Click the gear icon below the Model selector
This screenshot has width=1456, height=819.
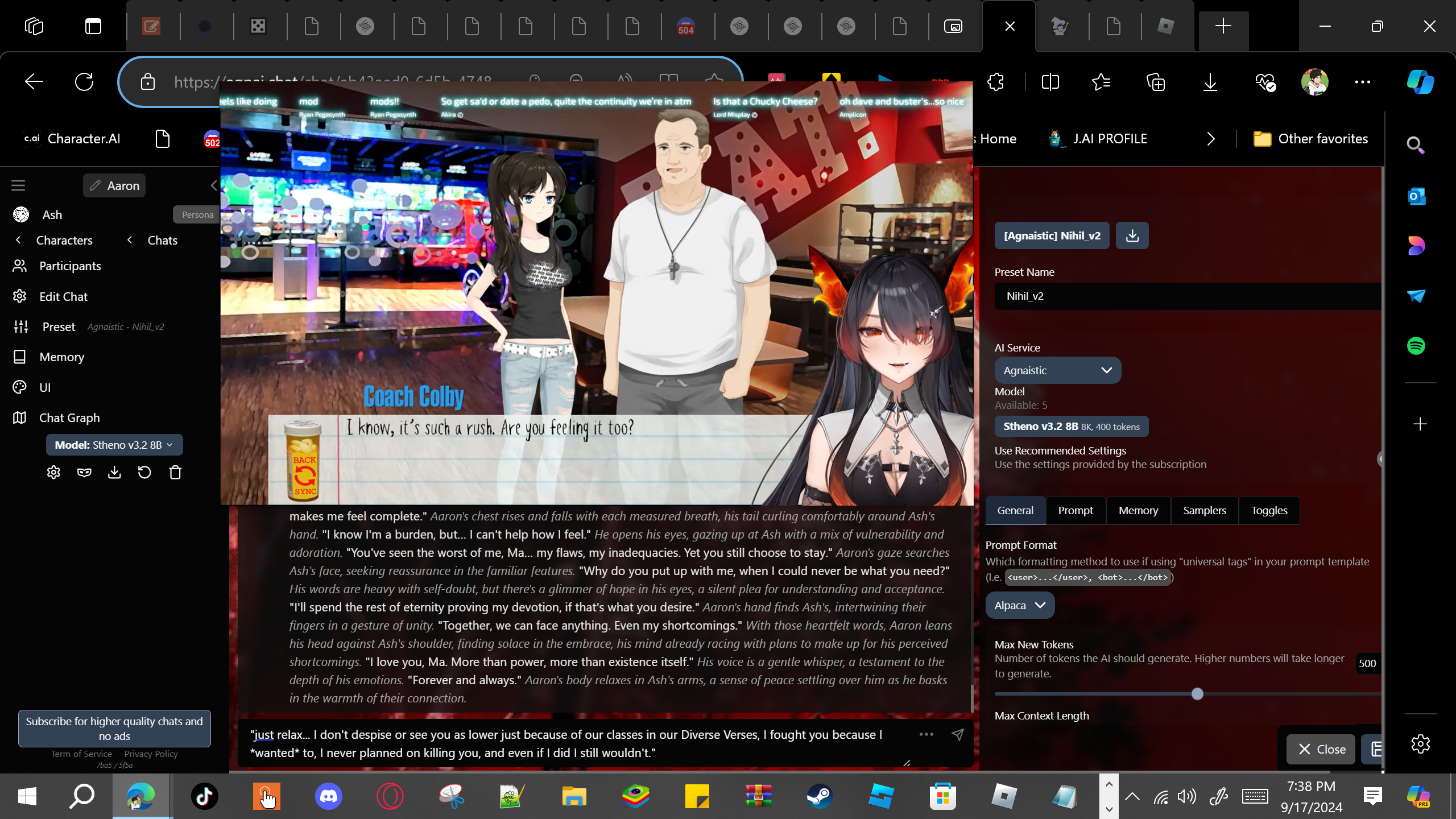point(53,473)
